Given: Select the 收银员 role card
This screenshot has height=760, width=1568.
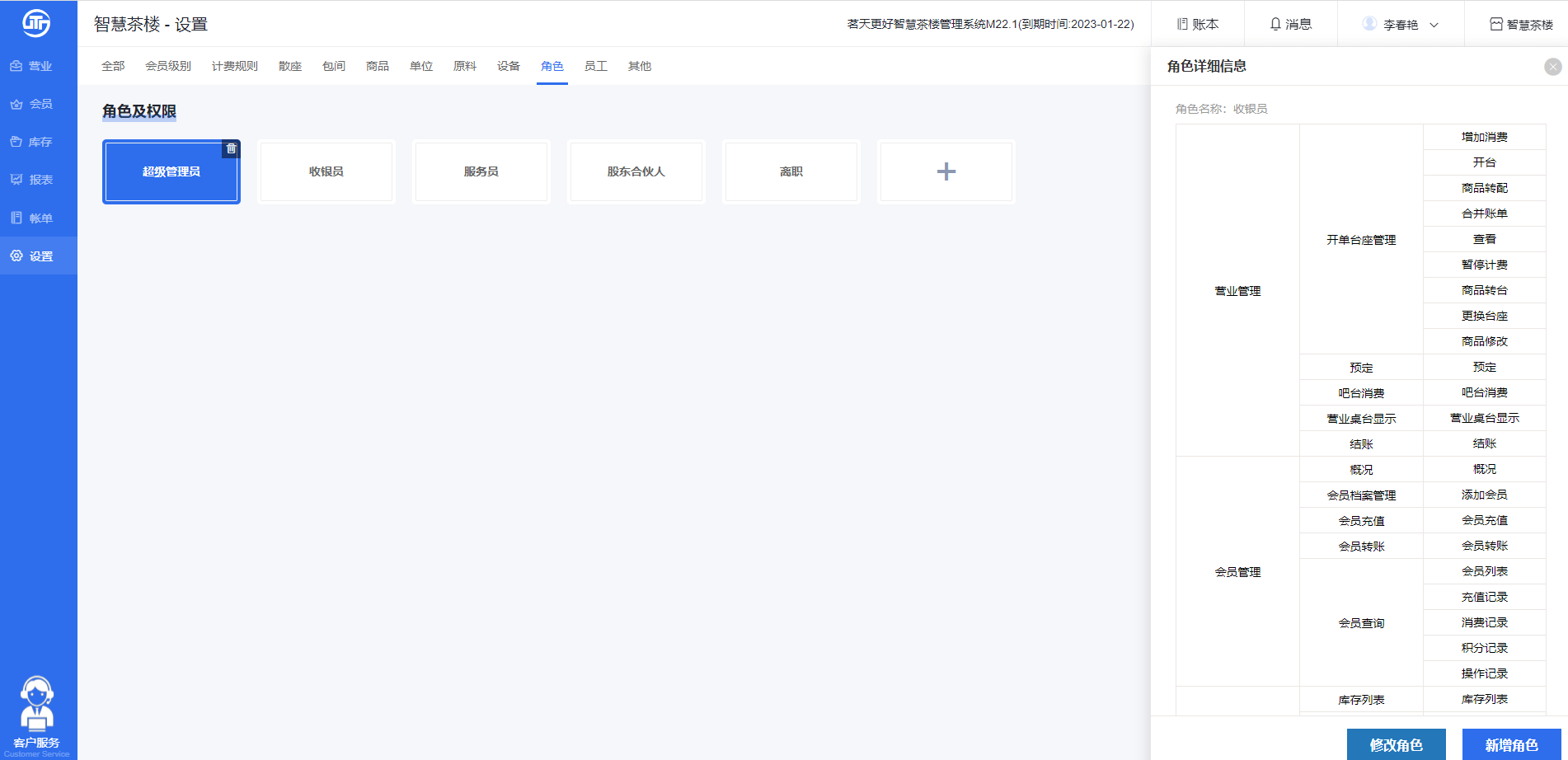Looking at the screenshot, I should pos(326,171).
